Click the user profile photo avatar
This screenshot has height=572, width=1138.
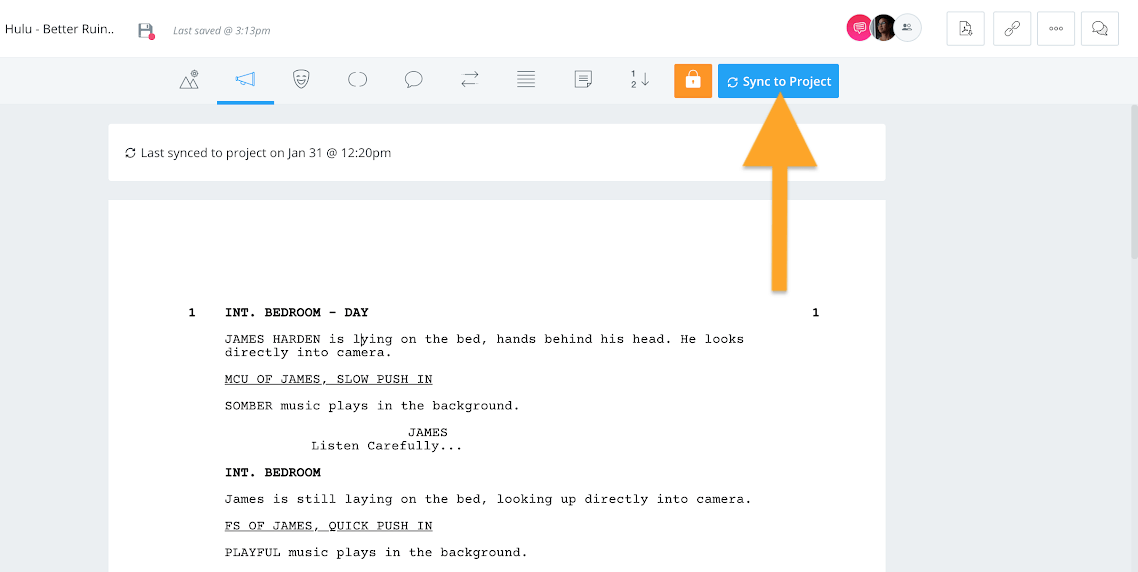coord(883,28)
